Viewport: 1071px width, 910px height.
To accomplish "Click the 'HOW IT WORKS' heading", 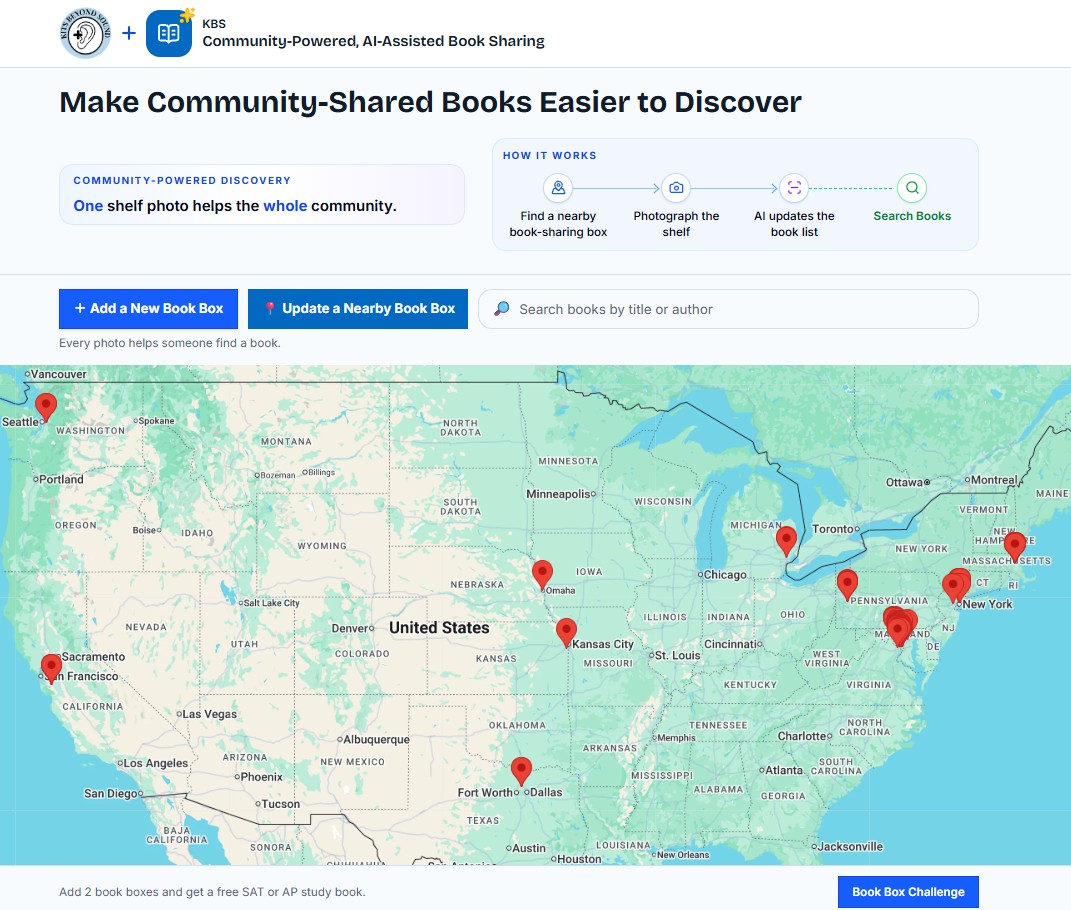I will click(x=550, y=156).
